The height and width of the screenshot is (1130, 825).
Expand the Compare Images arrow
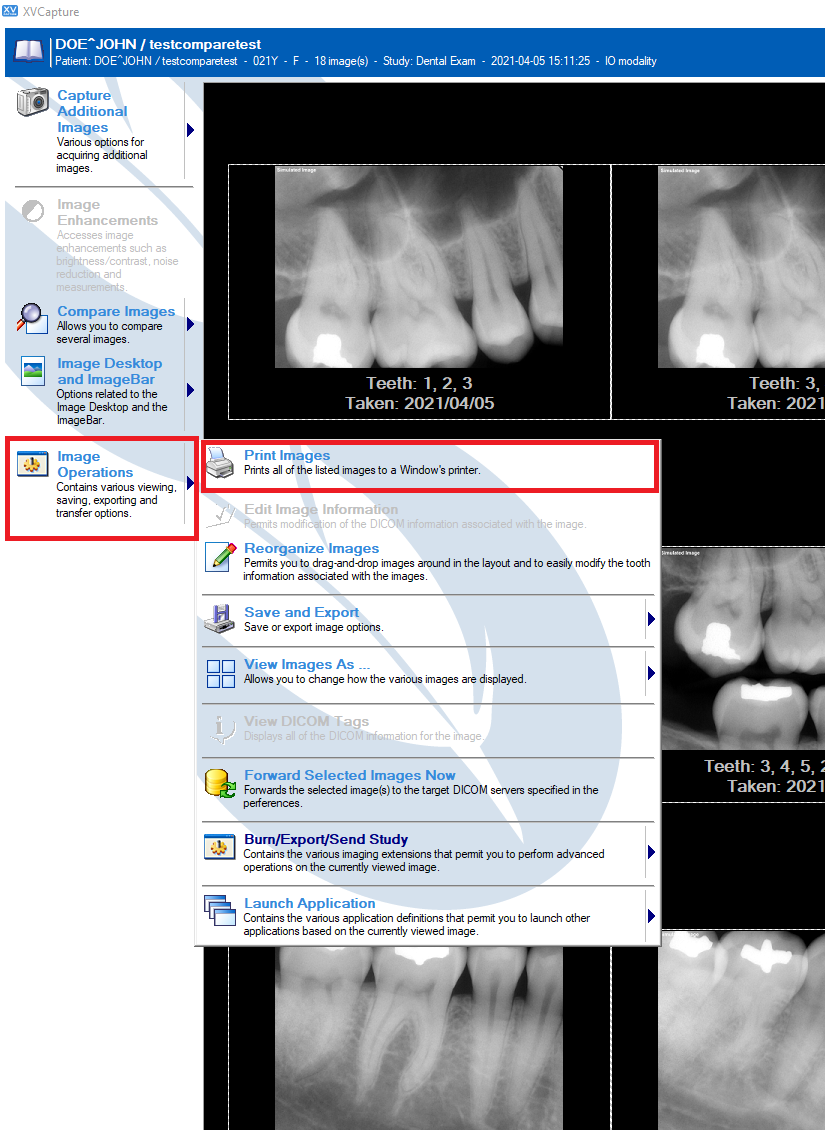190,324
